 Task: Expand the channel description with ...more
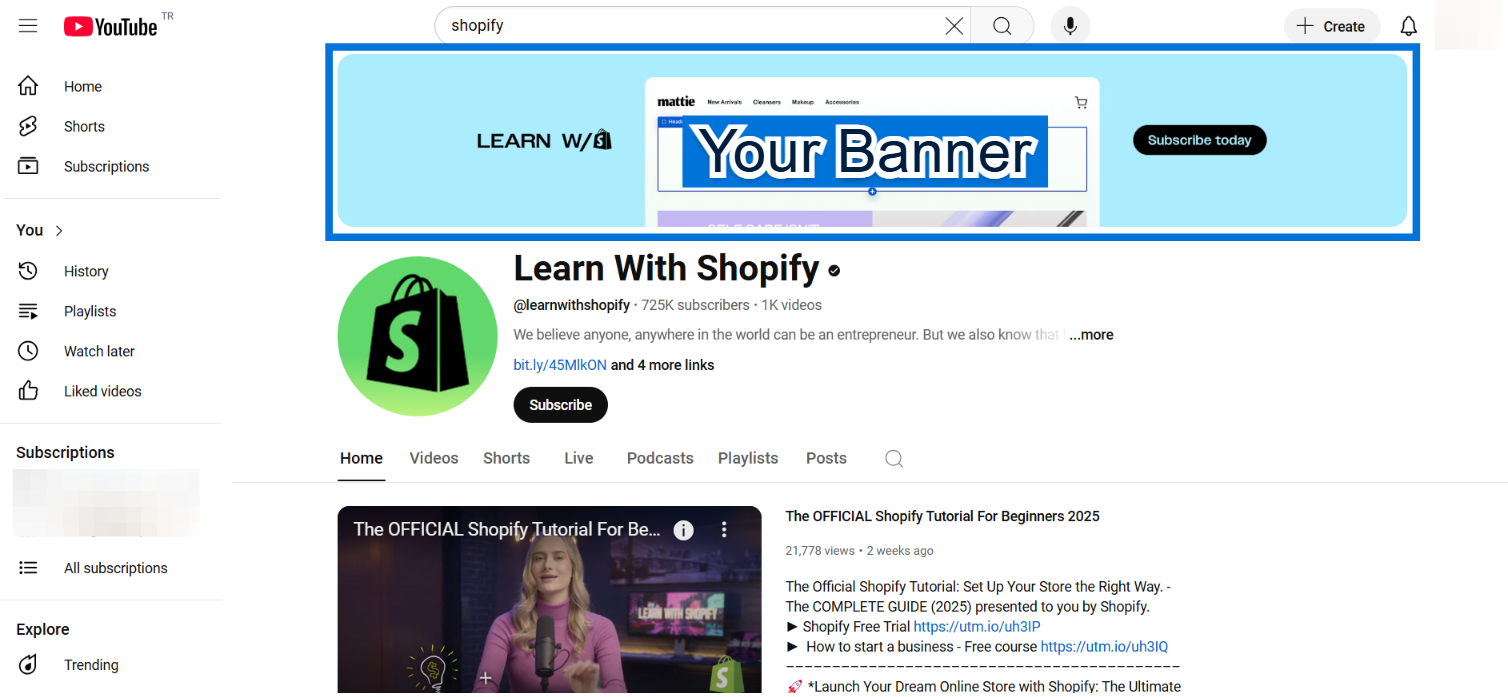(1091, 335)
